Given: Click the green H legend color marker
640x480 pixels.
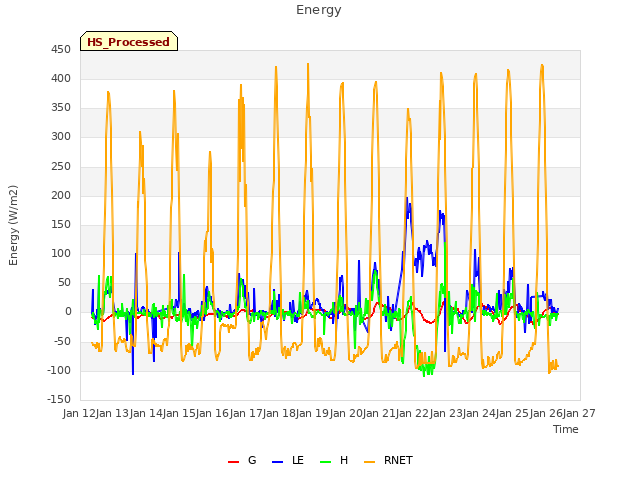Looking at the screenshot, I should pyautogui.click(x=326, y=462).
